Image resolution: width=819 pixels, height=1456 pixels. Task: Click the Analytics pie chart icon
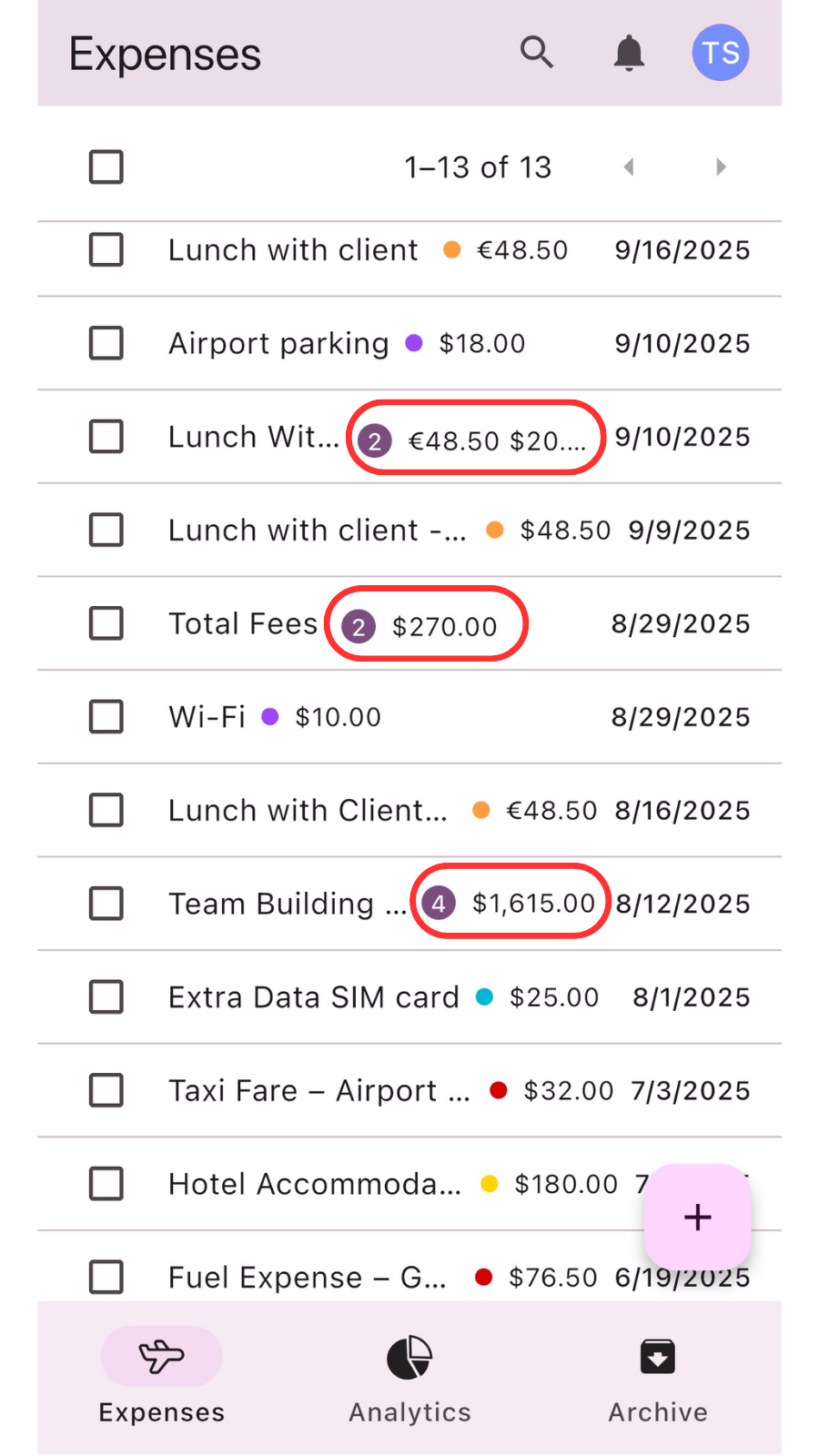click(x=409, y=1357)
